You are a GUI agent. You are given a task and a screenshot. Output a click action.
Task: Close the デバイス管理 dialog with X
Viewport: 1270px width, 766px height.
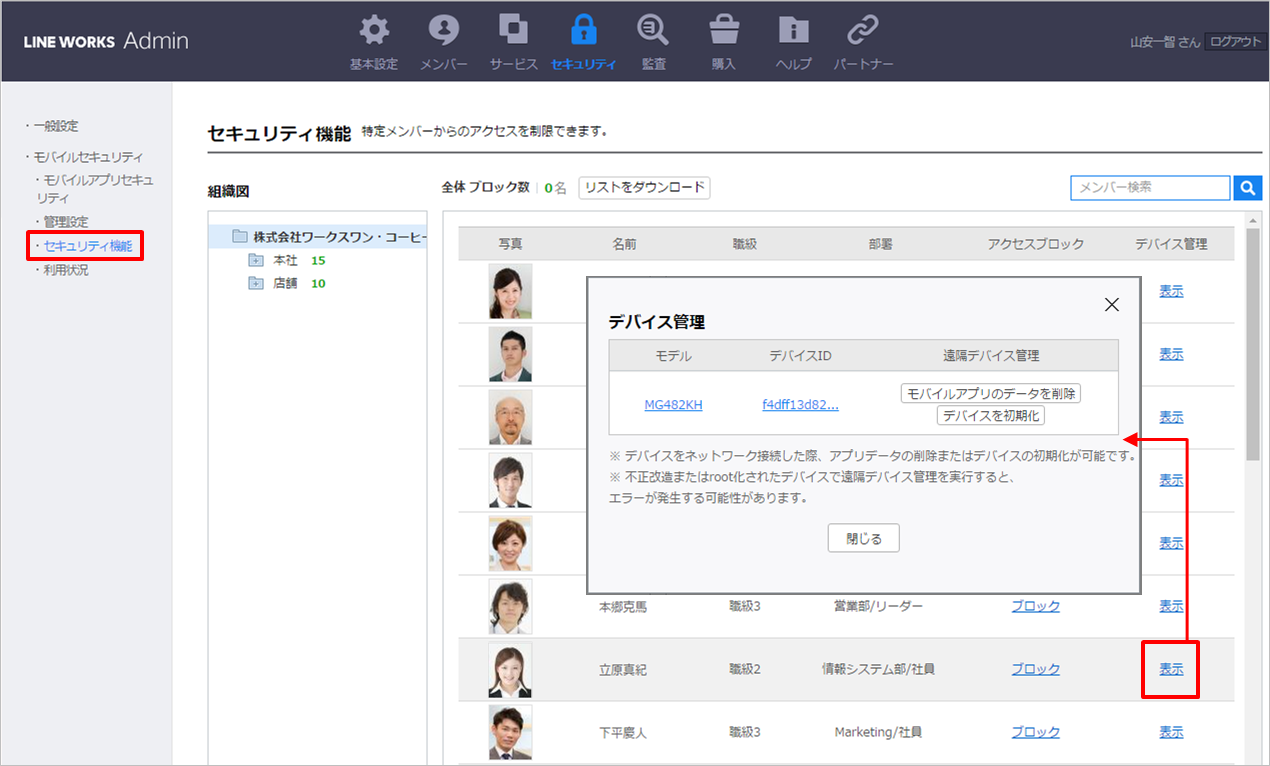pos(1111,305)
